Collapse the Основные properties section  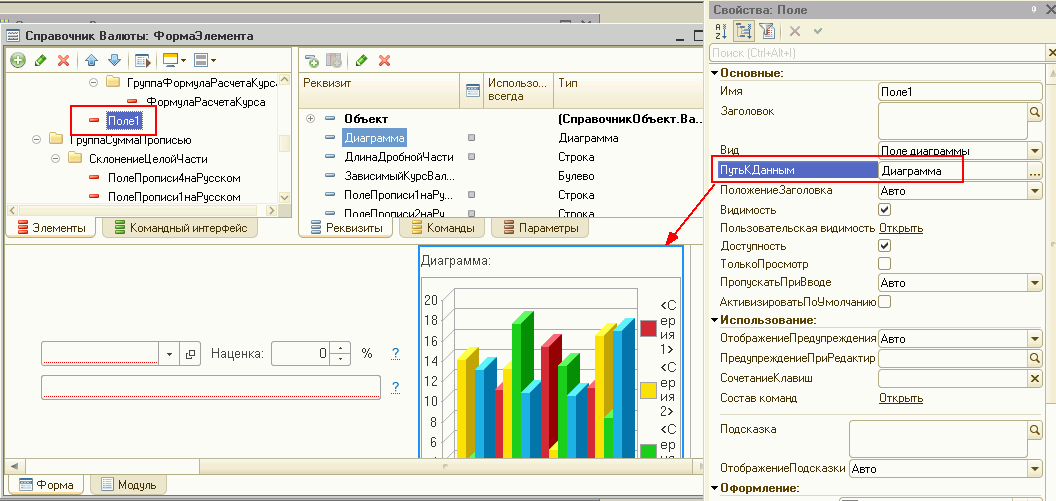[715, 73]
